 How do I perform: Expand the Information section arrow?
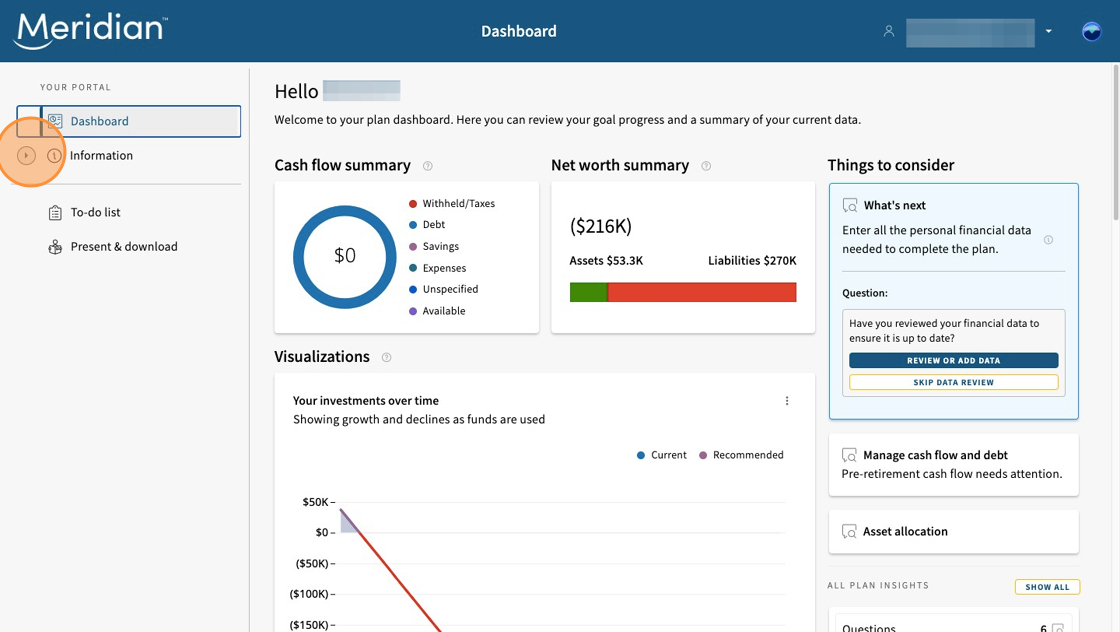click(26, 156)
